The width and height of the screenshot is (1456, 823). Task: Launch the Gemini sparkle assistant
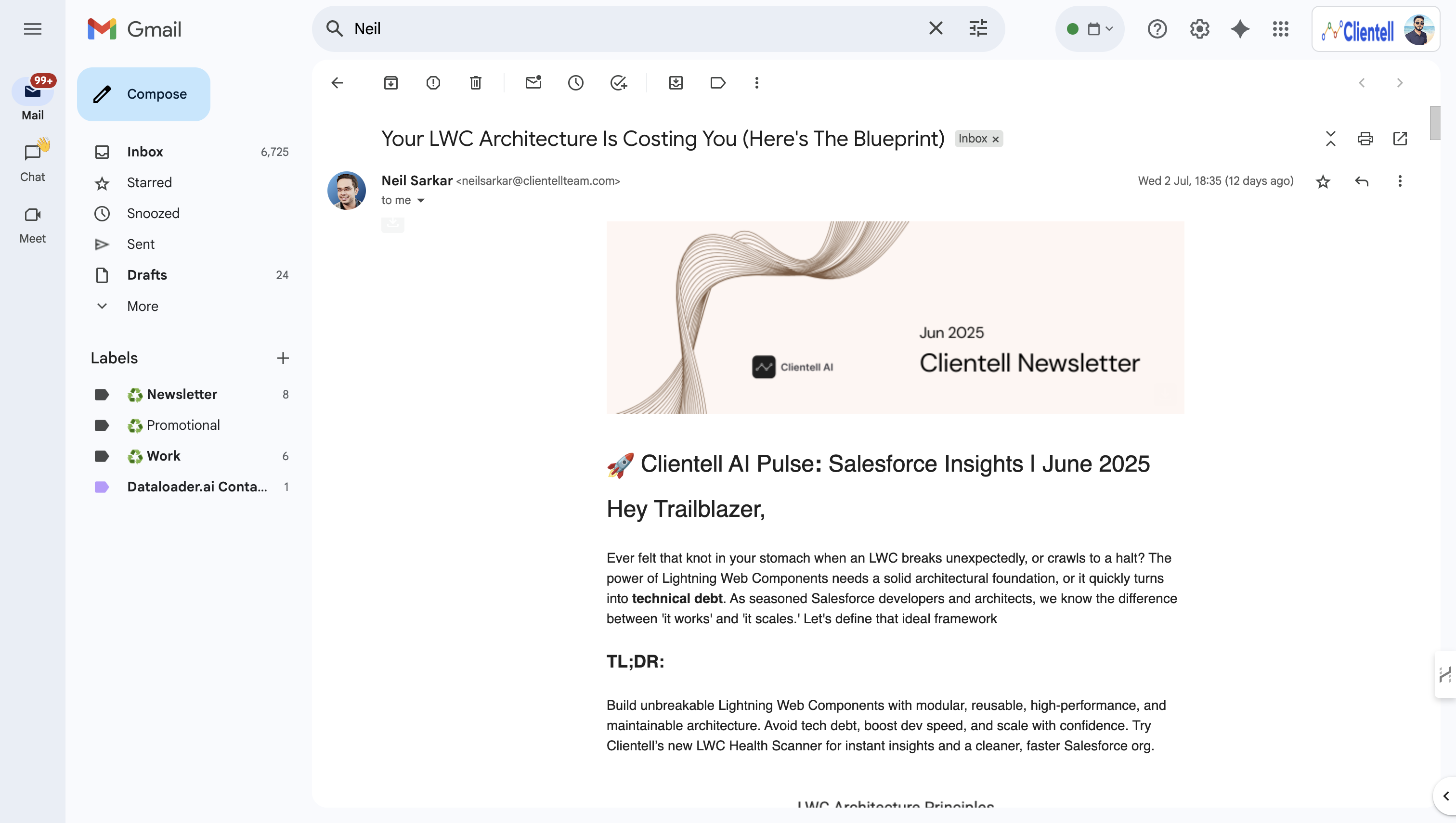(1240, 29)
